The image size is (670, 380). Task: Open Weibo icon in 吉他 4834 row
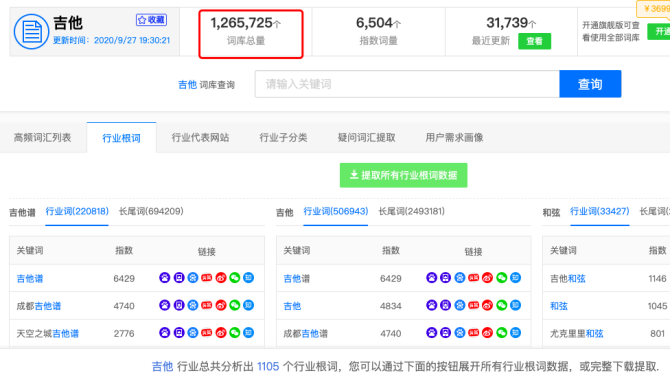[x=488, y=305]
